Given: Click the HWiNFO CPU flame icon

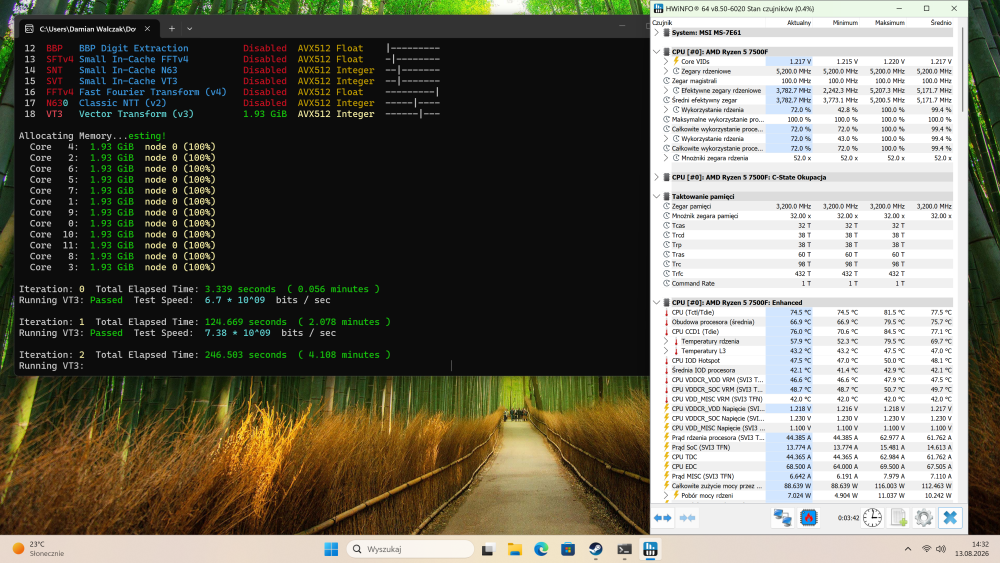Looking at the screenshot, I should (x=809, y=518).
